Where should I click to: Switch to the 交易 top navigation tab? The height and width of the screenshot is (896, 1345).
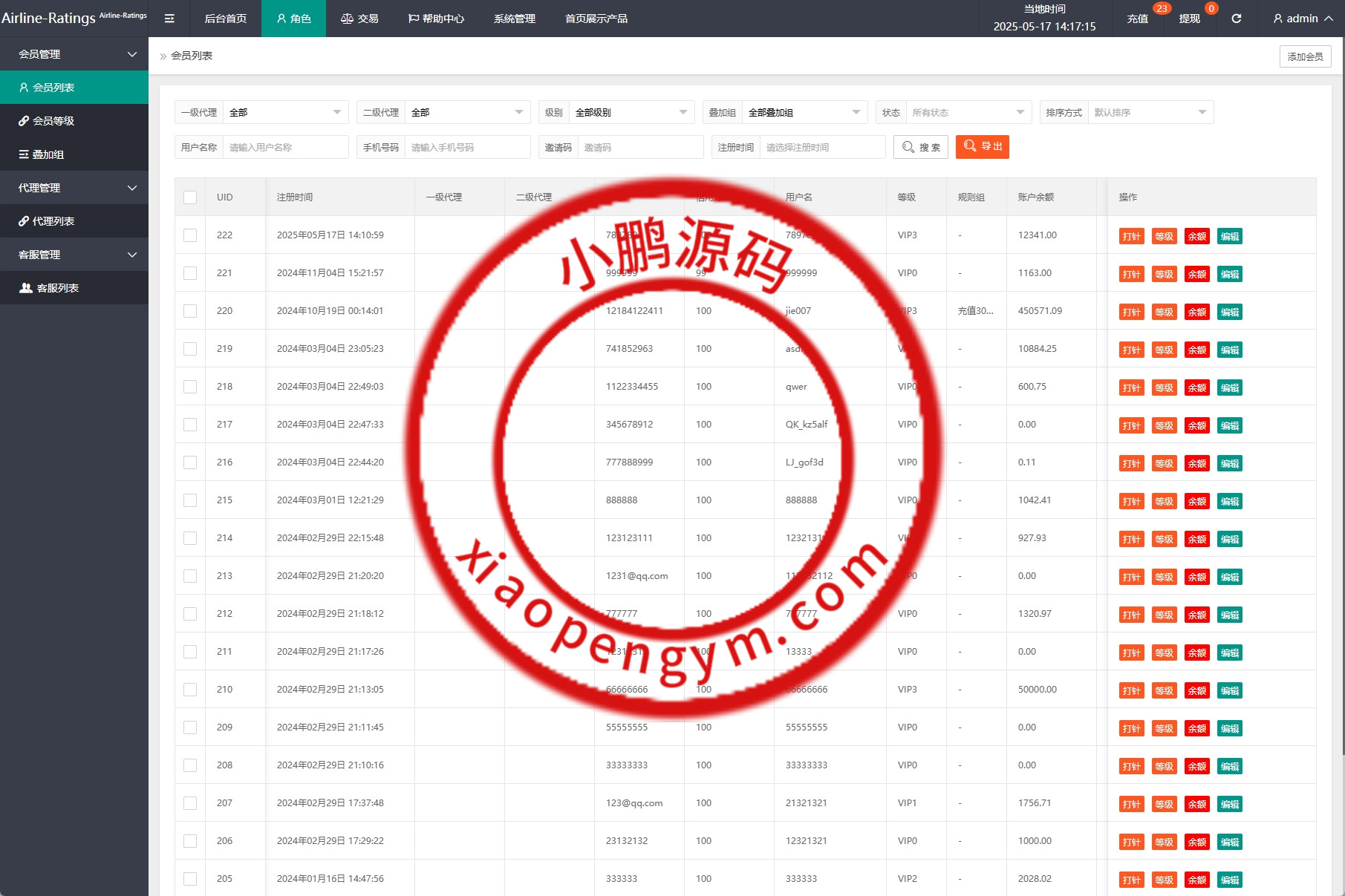coord(359,19)
